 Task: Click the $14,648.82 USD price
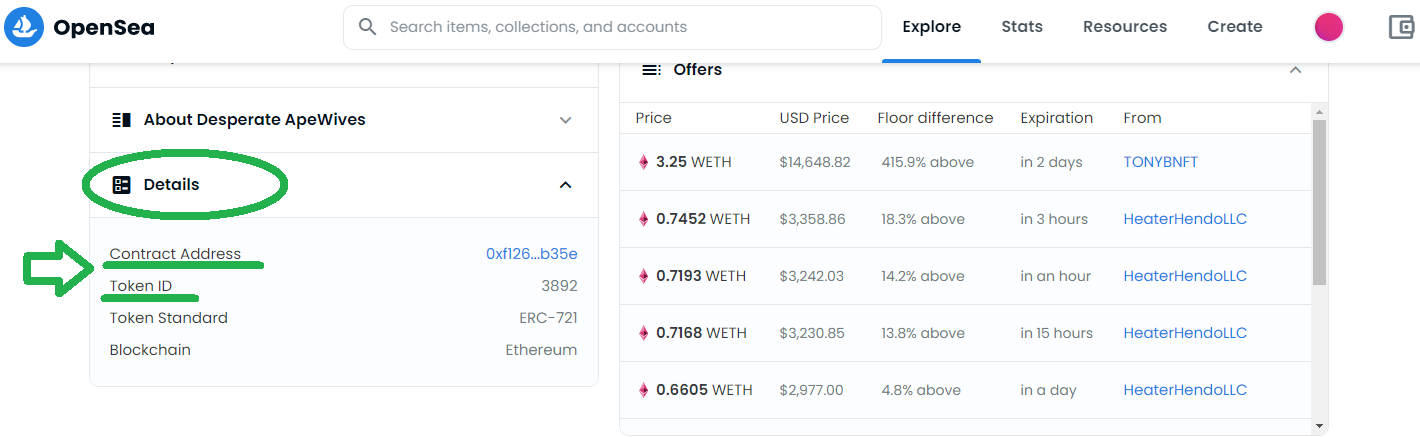point(815,162)
